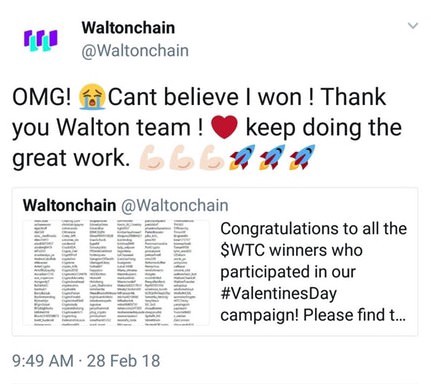
Task: Click the last rocket emoji
Action: point(302,157)
